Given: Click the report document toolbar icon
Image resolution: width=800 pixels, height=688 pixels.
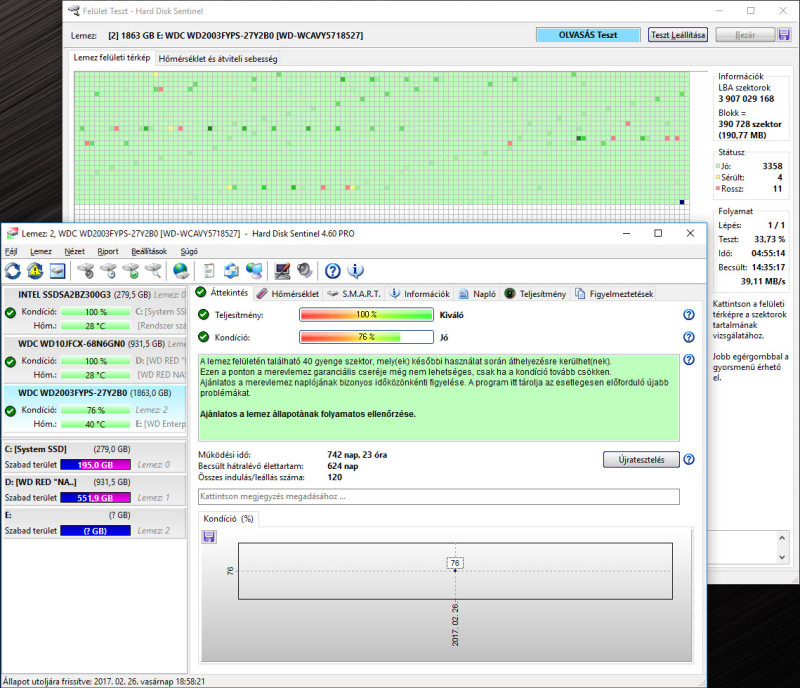Looking at the screenshot, I should click(209, 271).
